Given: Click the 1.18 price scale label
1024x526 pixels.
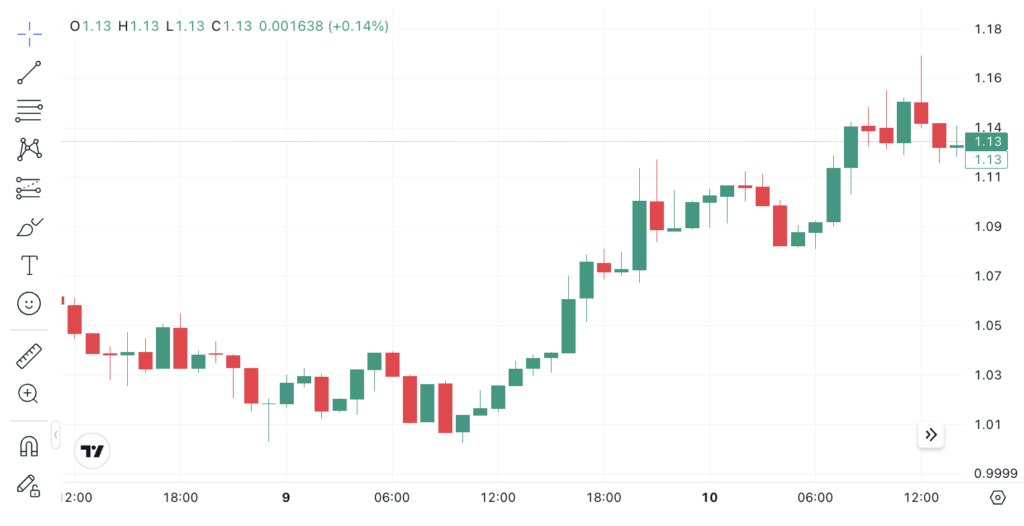Looking at the screenshot, I should [988, 29].
